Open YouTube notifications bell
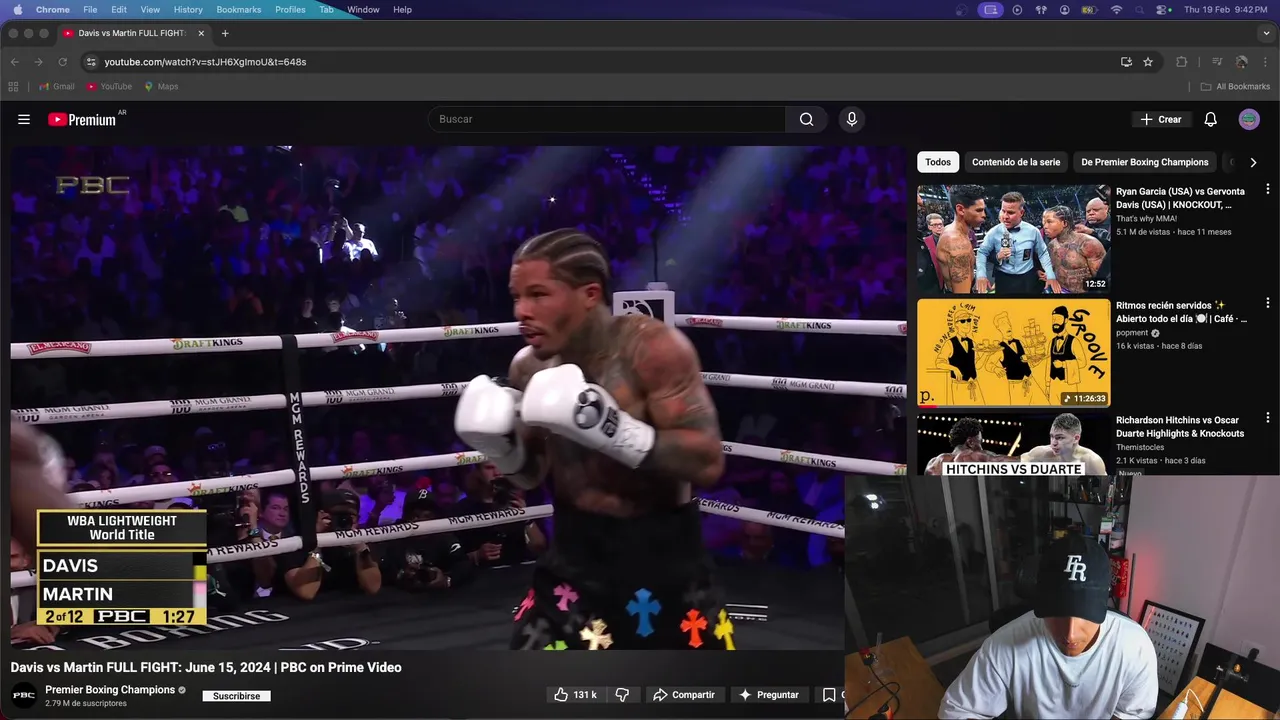The image size is (1280, 720). coord(1210,119)
